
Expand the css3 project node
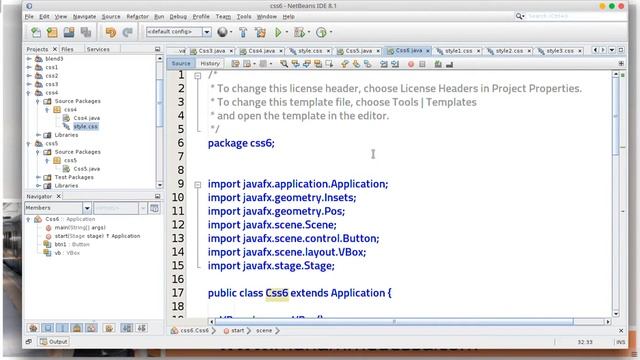pyautogui.click(x=29, y=84)
